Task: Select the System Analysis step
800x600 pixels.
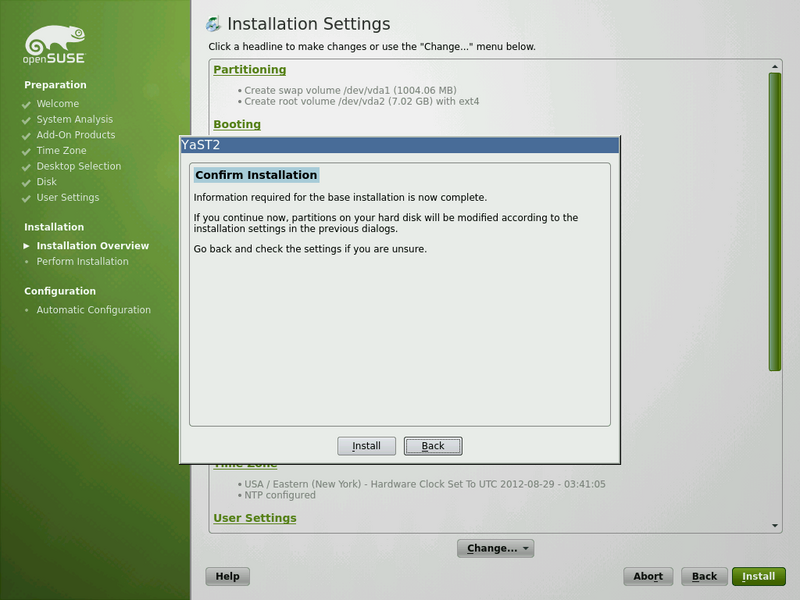Action: coord(74,119)
